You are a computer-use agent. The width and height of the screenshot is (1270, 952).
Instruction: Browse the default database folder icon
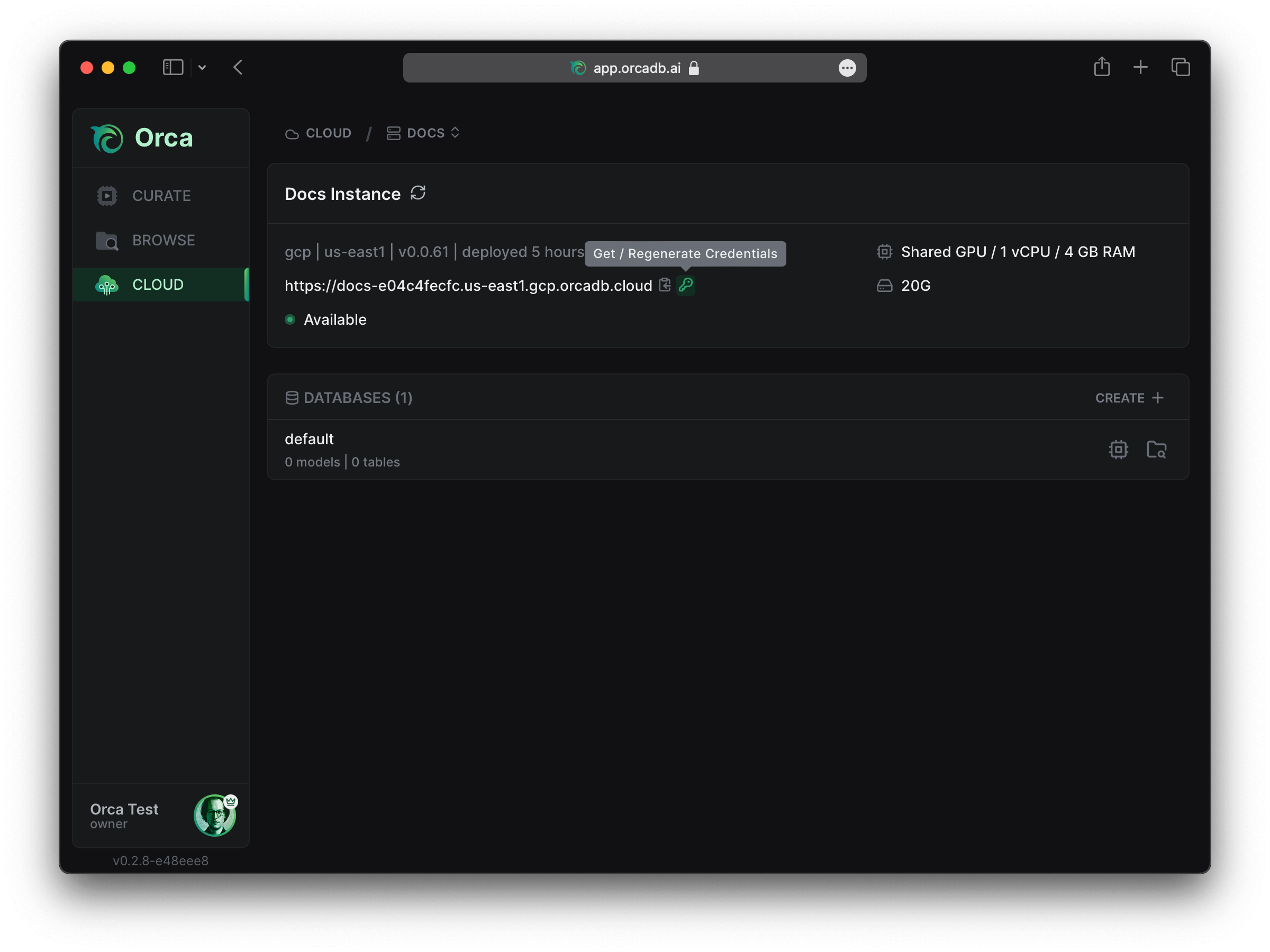1156,450
